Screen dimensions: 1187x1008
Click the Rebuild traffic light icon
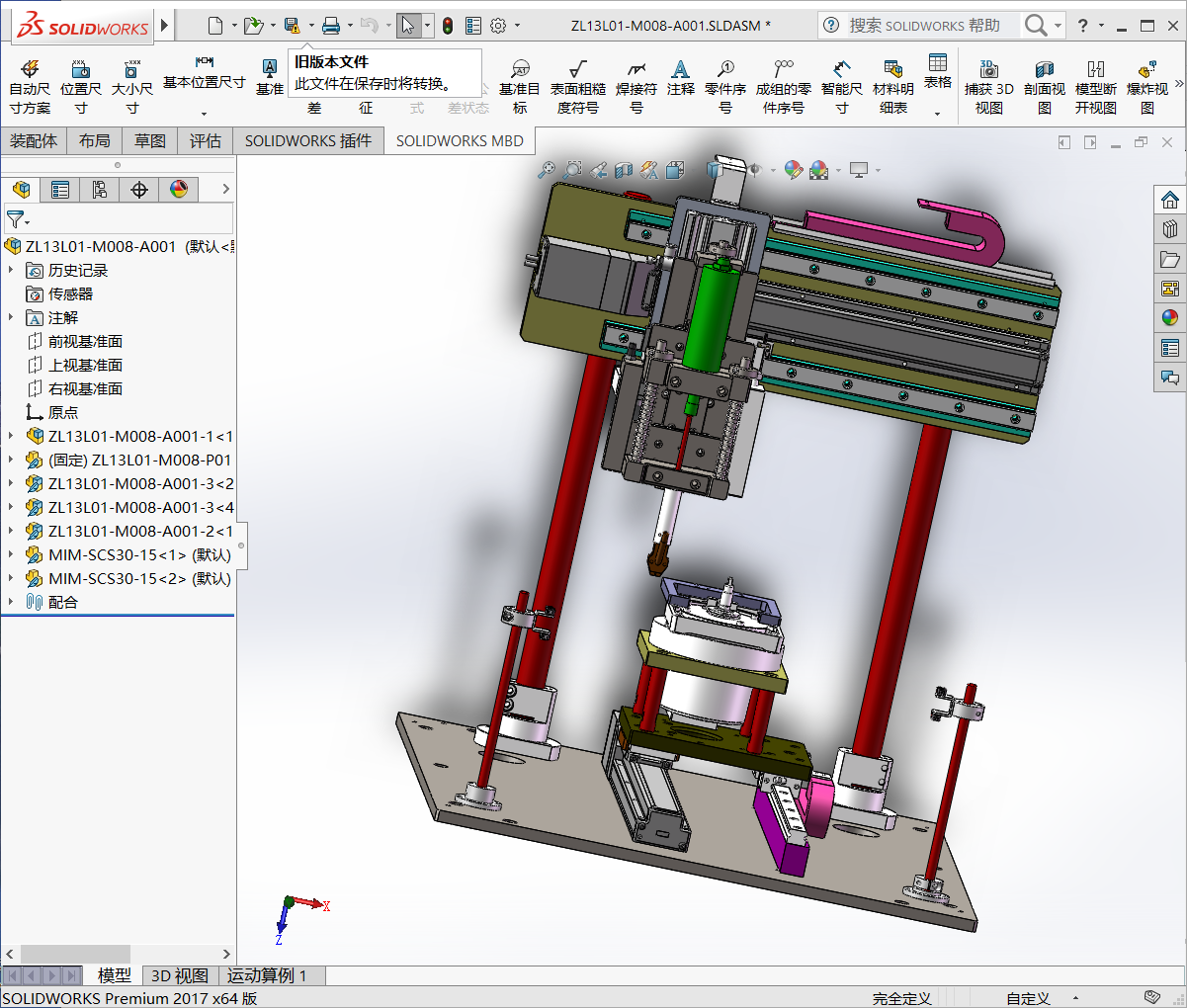pyautogui.click(x=448, y=26)
